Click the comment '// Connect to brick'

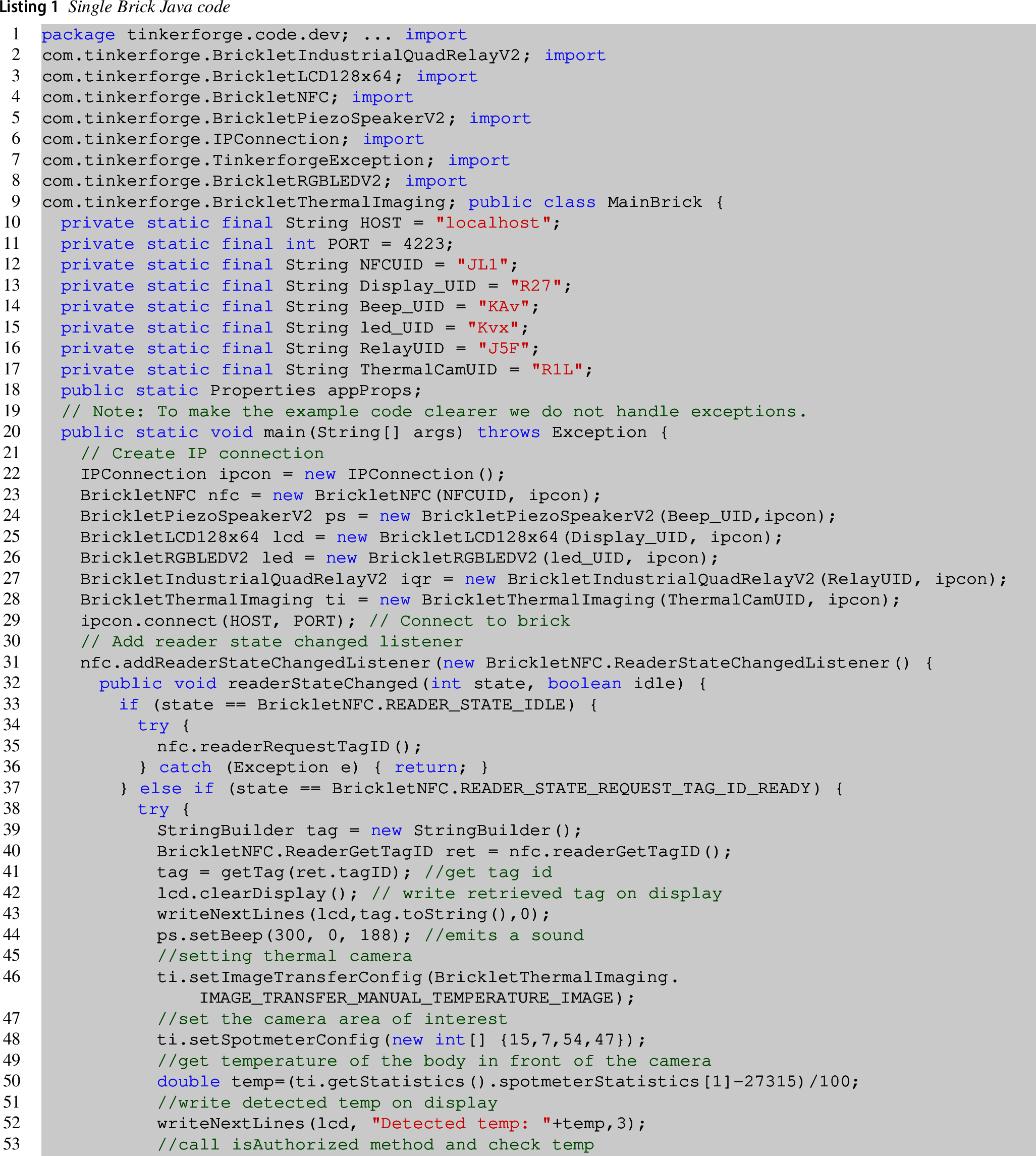[x=470, y=622]
